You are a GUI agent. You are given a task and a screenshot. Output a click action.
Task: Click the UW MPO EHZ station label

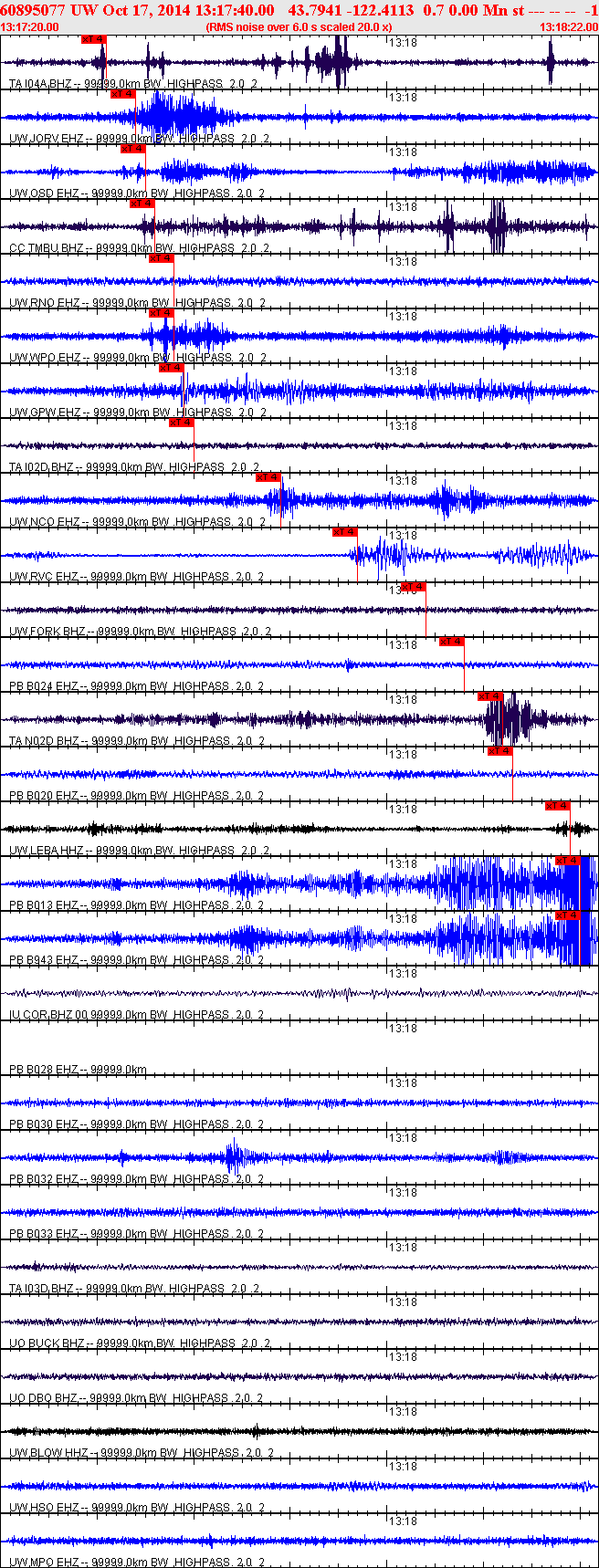pyautogui.click(x=137, y=1563)
